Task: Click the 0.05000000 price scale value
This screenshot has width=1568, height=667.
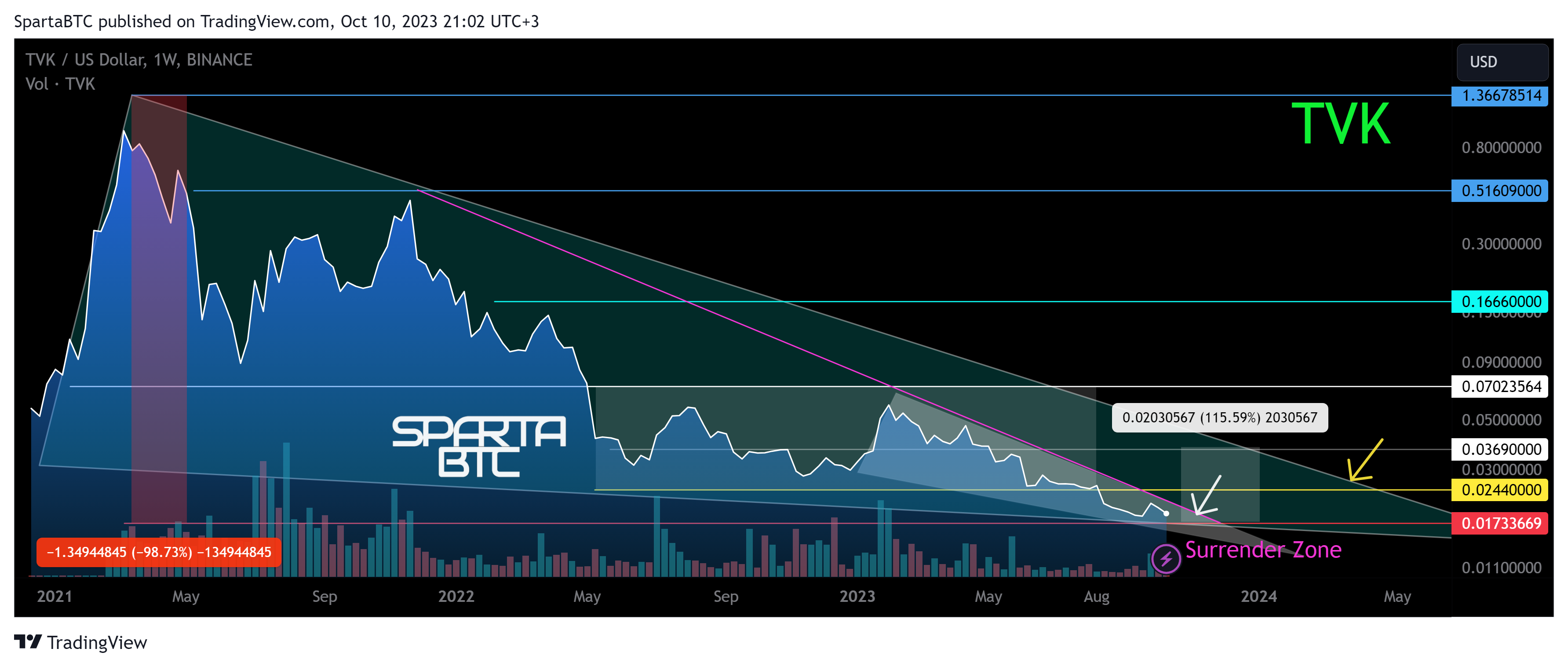Action: pyautogui.click(x=1501, y=420)
